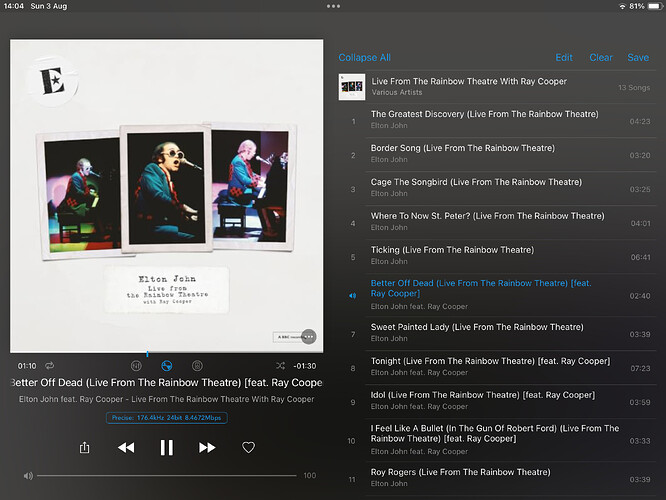Tap the 07:23 duration of Tonight
This screenshot has width=666, height=500.
click(640, 368)
